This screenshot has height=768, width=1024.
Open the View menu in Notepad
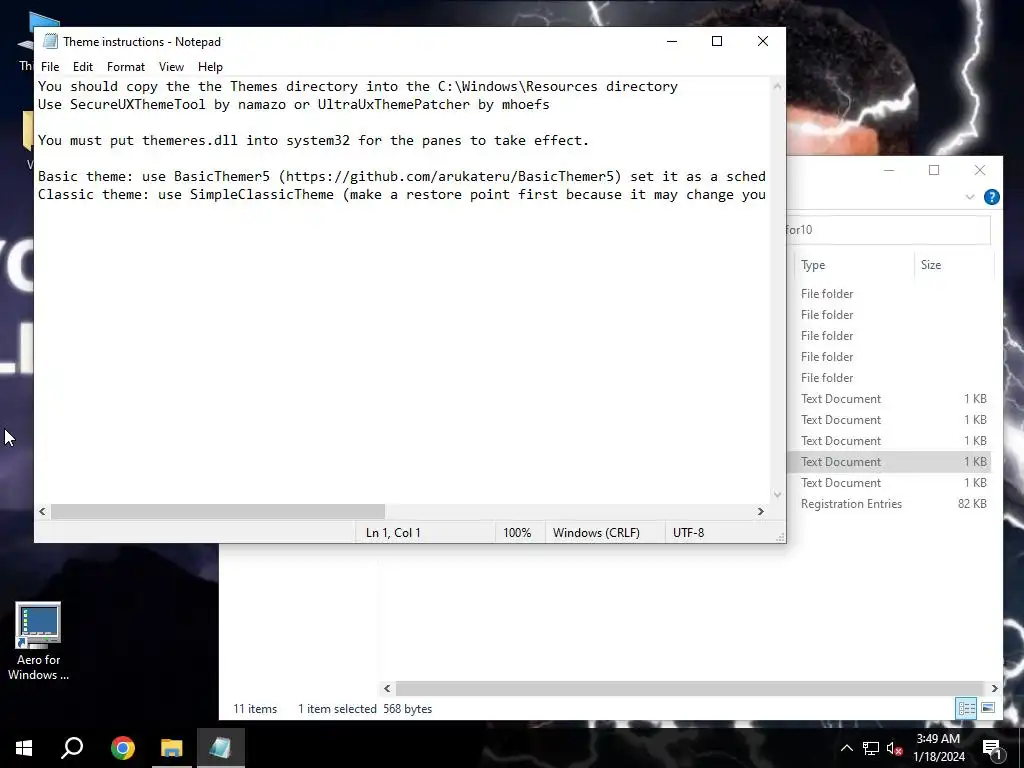(x=171, y=67)
